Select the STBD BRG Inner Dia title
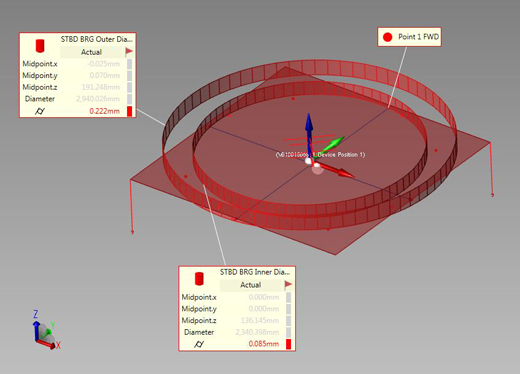The image size is (520, 374). [255, 272]
